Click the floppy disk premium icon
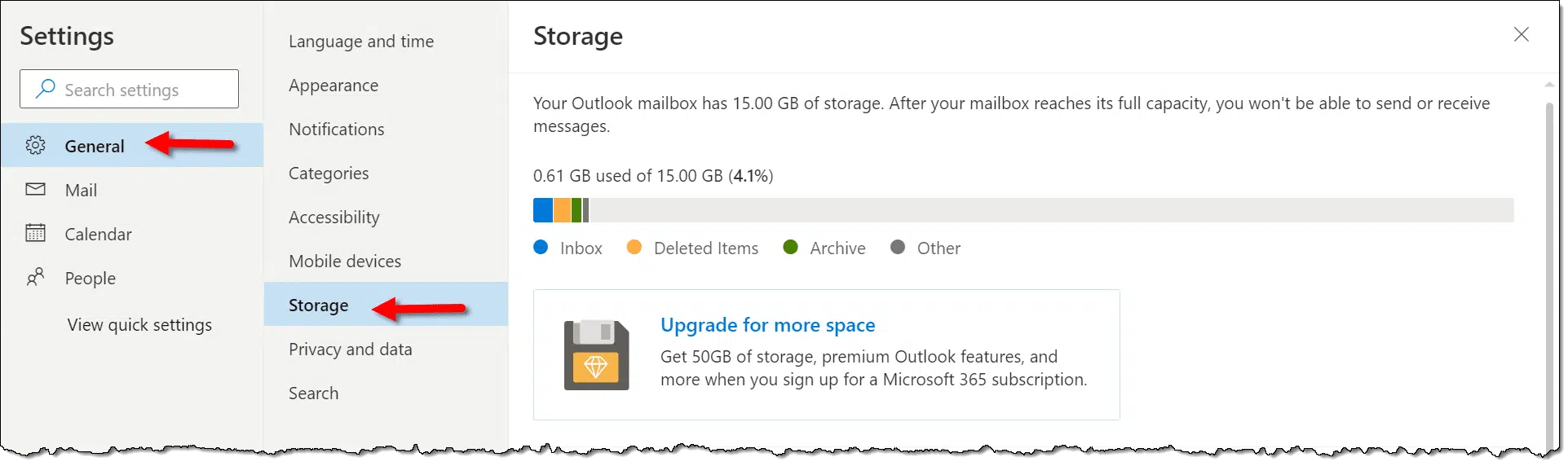 coord(596,355)
